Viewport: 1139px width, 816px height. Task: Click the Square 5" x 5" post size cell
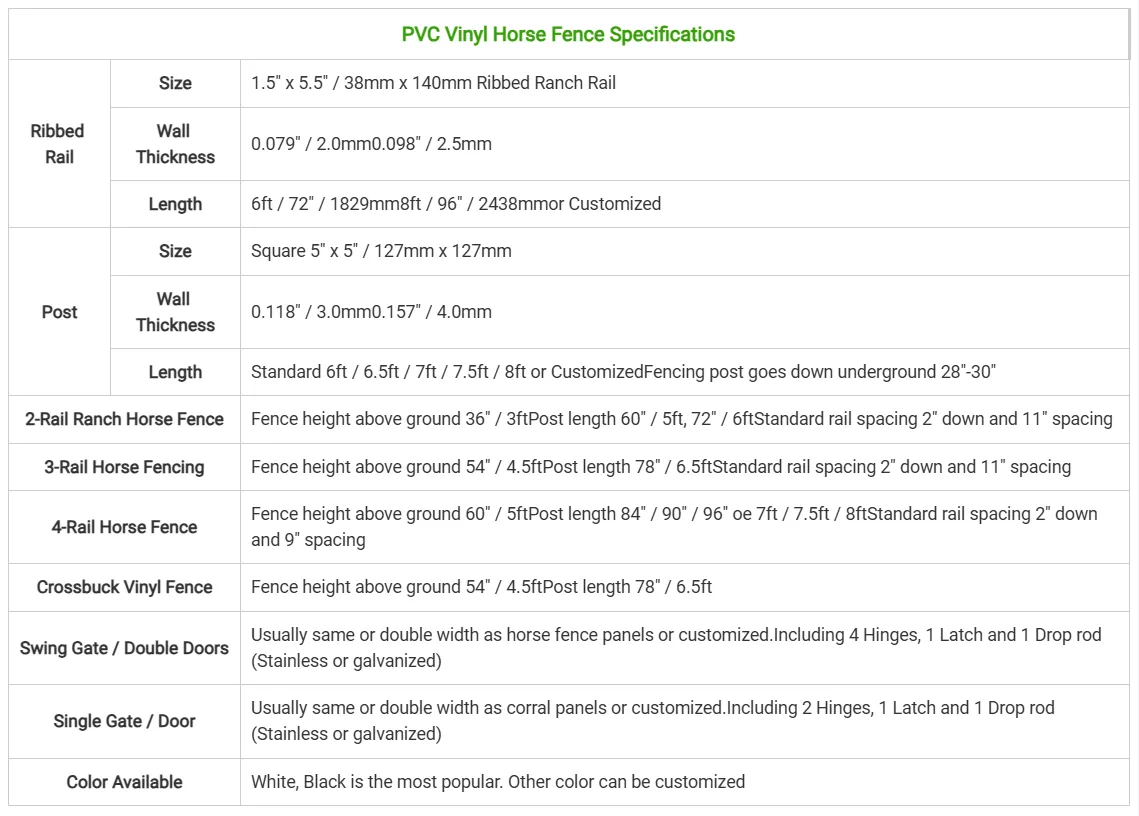coord(381,252)
